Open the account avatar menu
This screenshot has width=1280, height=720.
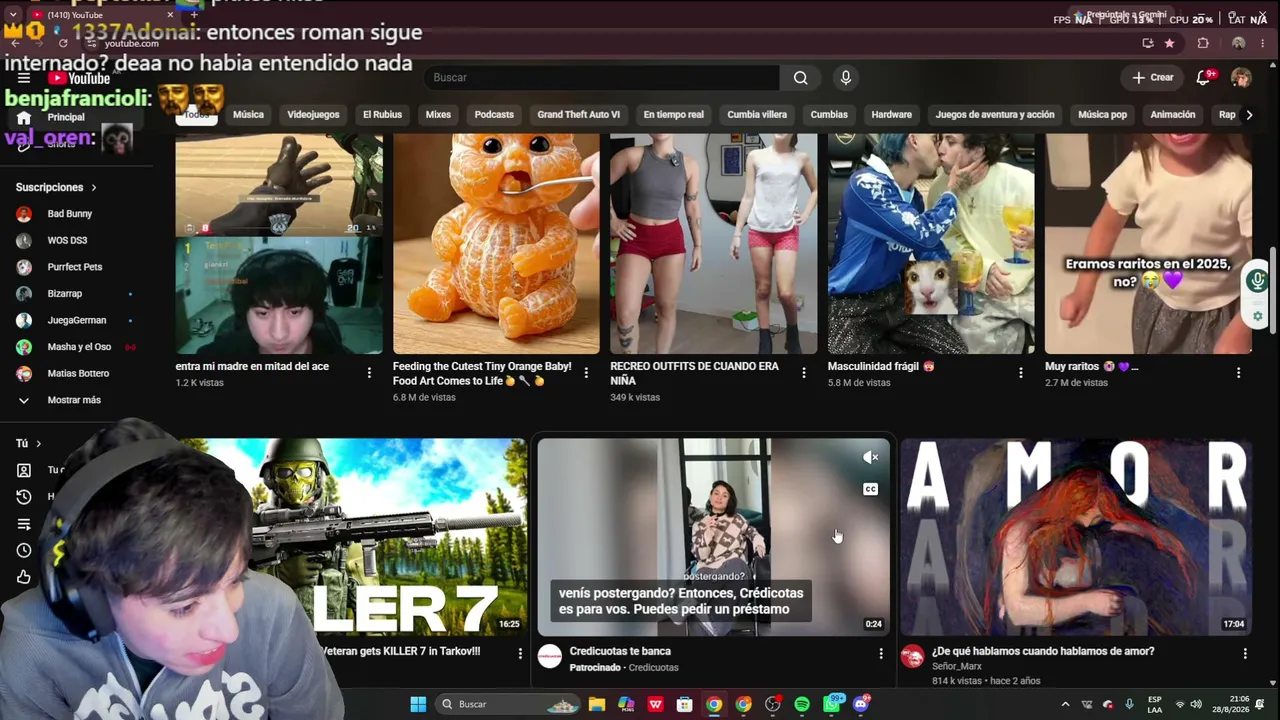click(x=1241, y=78)
